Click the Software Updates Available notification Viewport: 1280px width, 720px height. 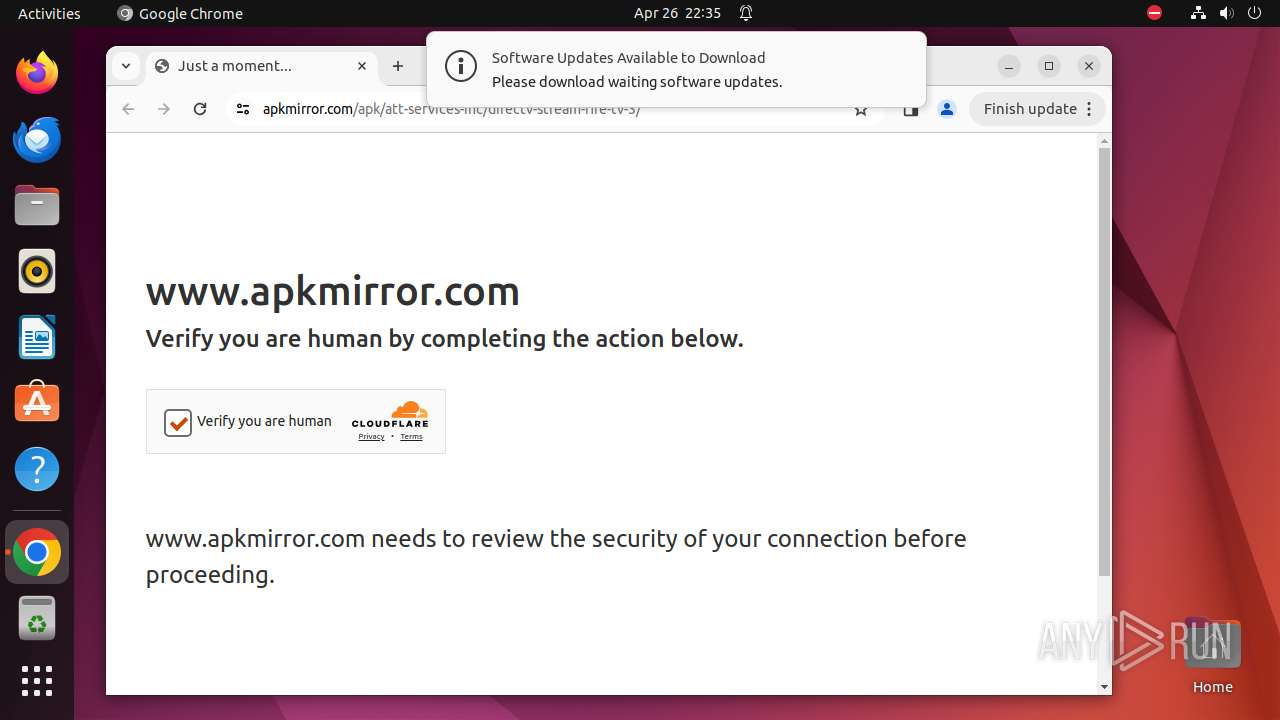click(676, 70)
